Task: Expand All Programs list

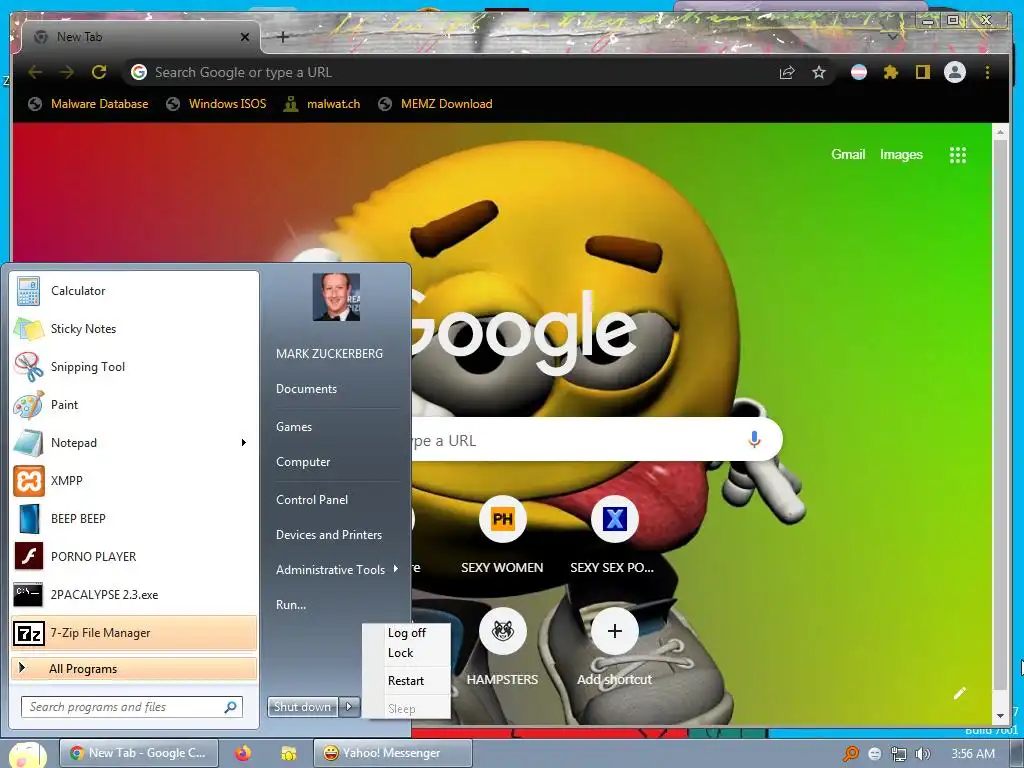Action: [134, 669]
